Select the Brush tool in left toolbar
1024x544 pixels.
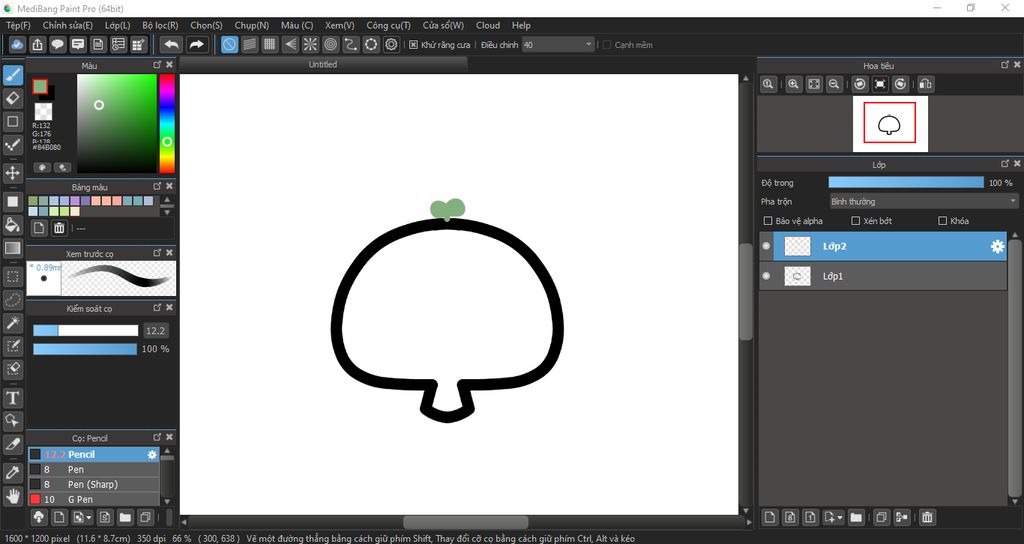click(x=12, y=75)
